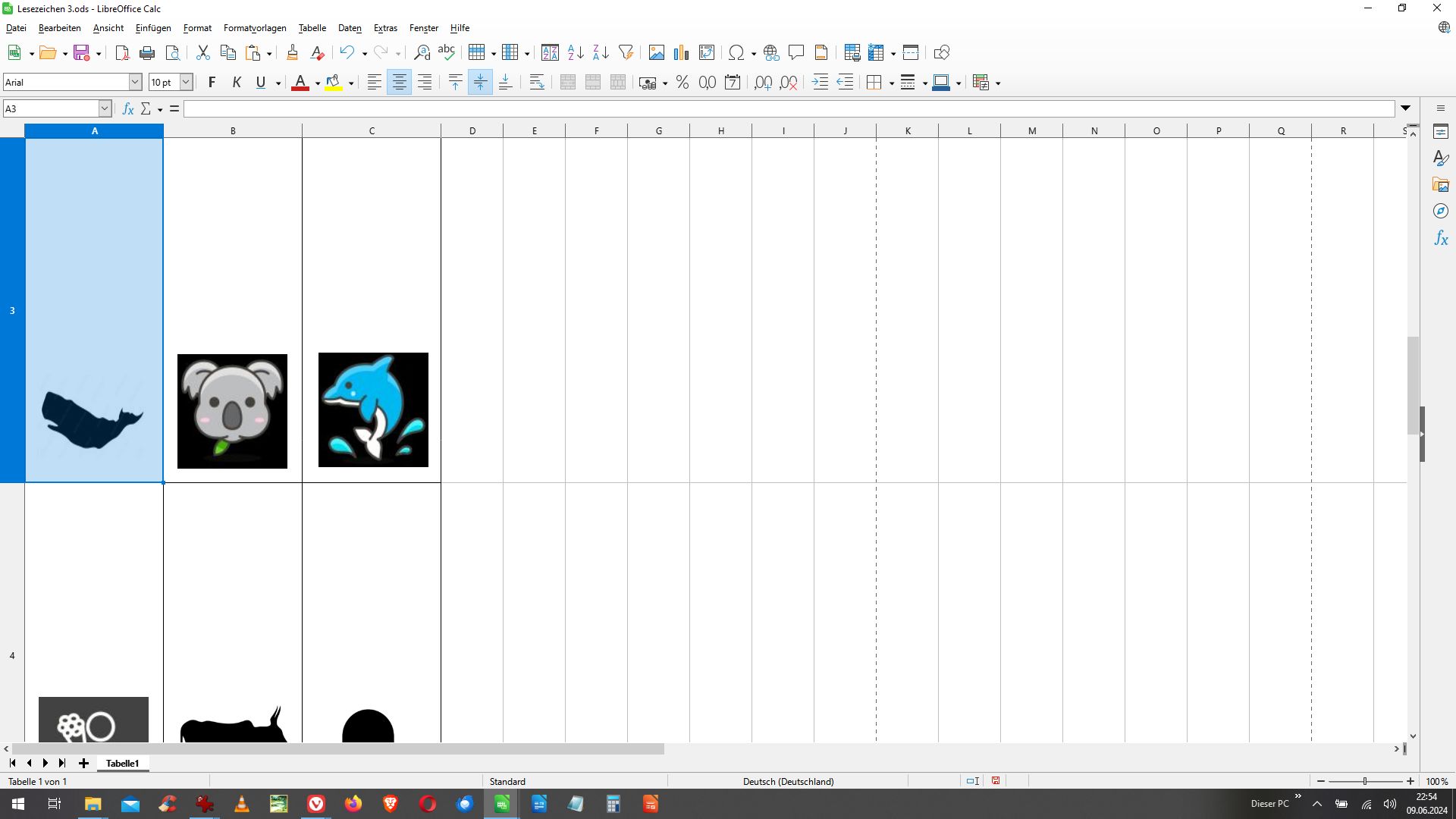The image size is (1456, 819).
Task: Toggle print preview
Action: point(173,52)
